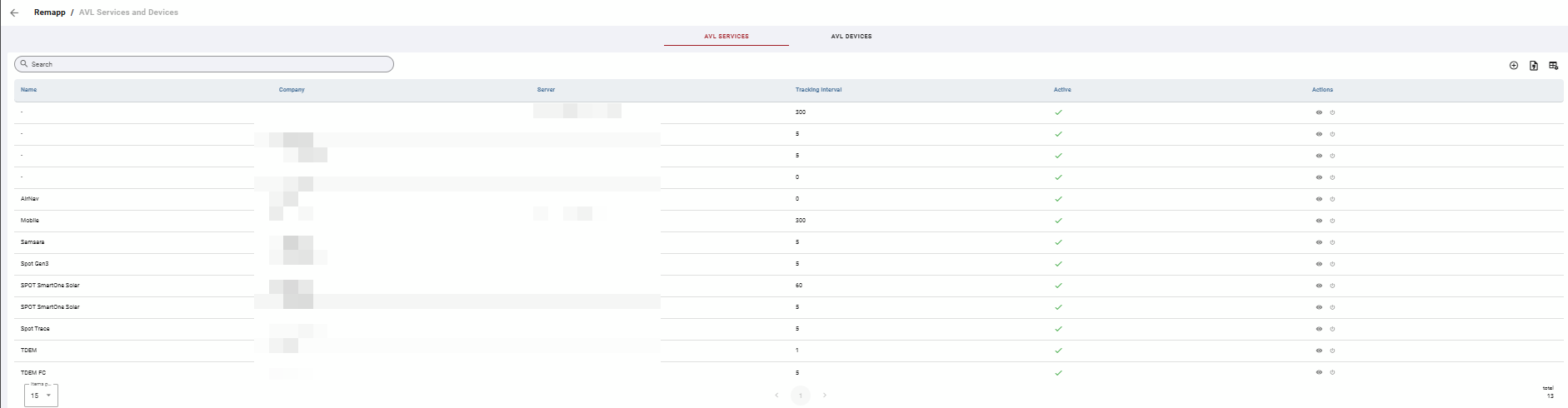View the unnamed service with interval 0
The image size is (1568, 408).
tap(1319, 177)
